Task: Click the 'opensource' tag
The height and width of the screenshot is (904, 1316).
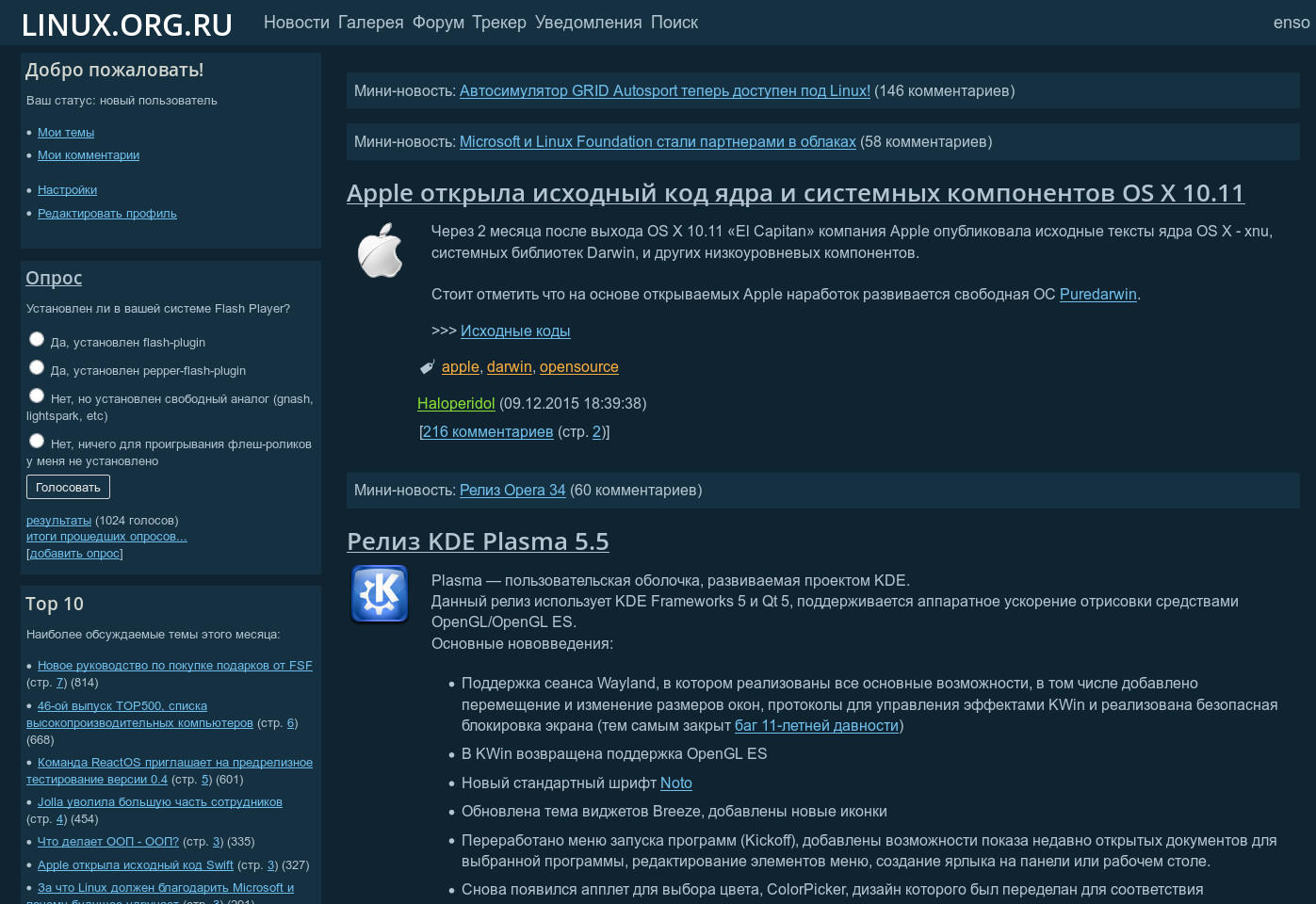Action: pyautogui.click(x=579, y=367)
